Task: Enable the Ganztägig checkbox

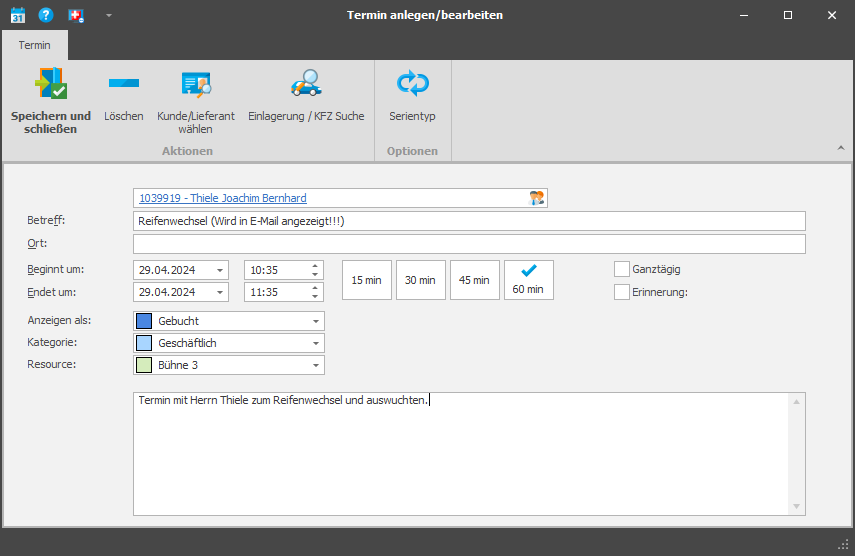Action: click(x=622, y=269)
